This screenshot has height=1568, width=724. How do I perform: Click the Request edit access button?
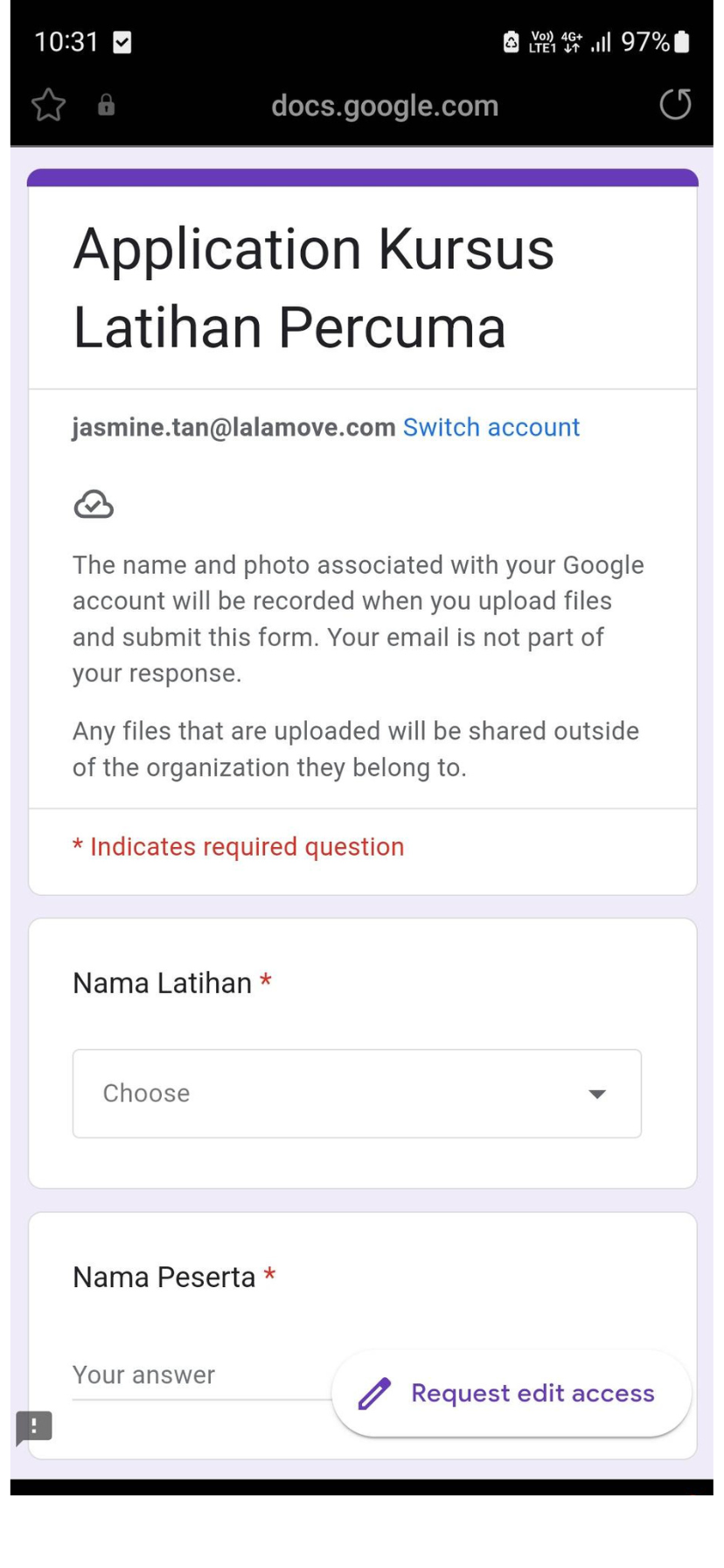(512, 1393)
